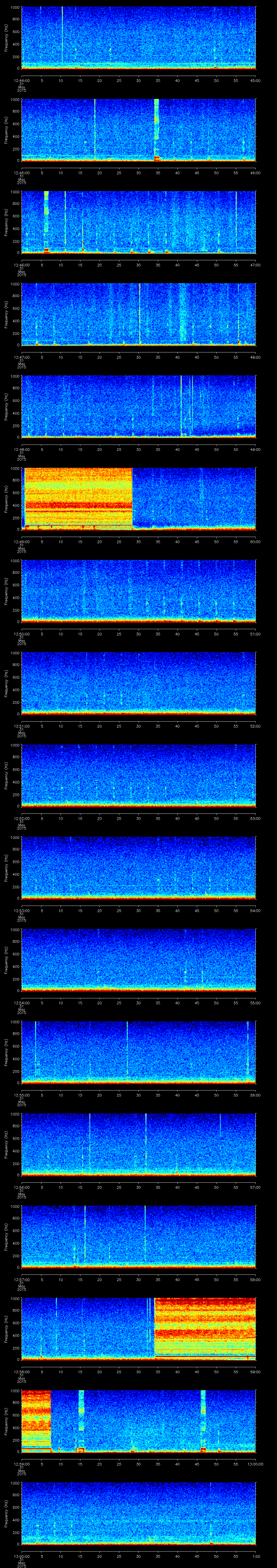Click the 12:52:00 start time label
This screenshot has width=277, height=1568.
point(21,818)
